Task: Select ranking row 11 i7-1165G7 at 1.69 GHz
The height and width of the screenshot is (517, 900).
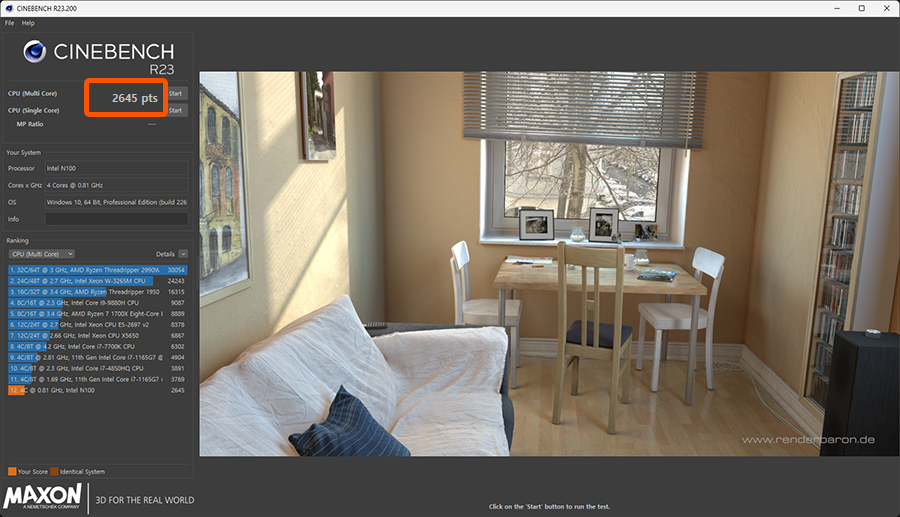Action: [98, 379]
